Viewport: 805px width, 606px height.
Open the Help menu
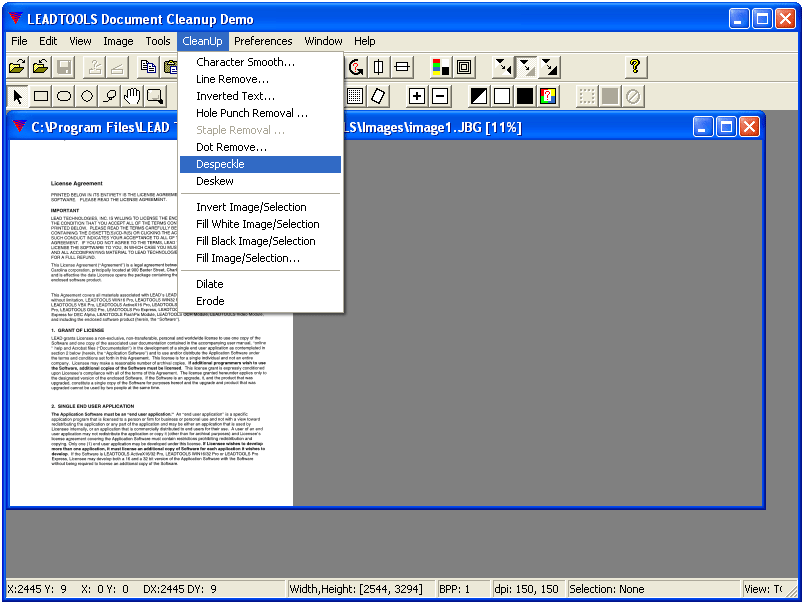click(365, 41)
